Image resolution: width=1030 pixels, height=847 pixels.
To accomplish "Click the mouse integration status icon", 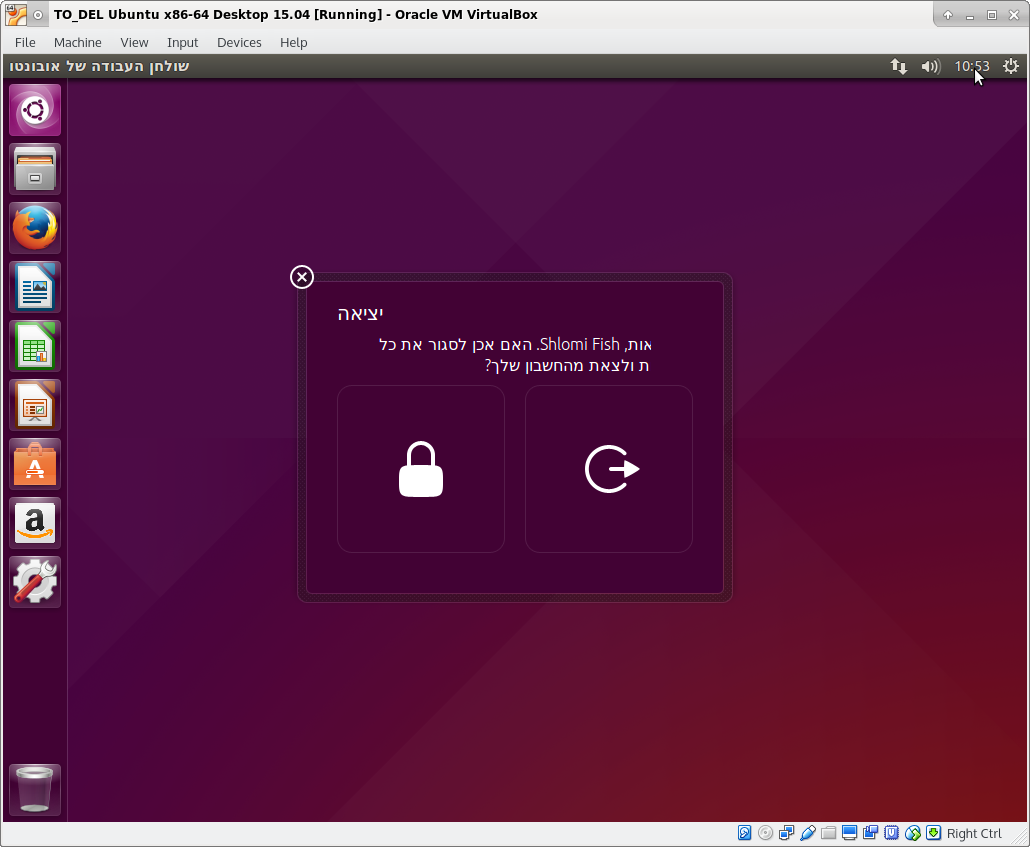I will [x=912, y=833].
